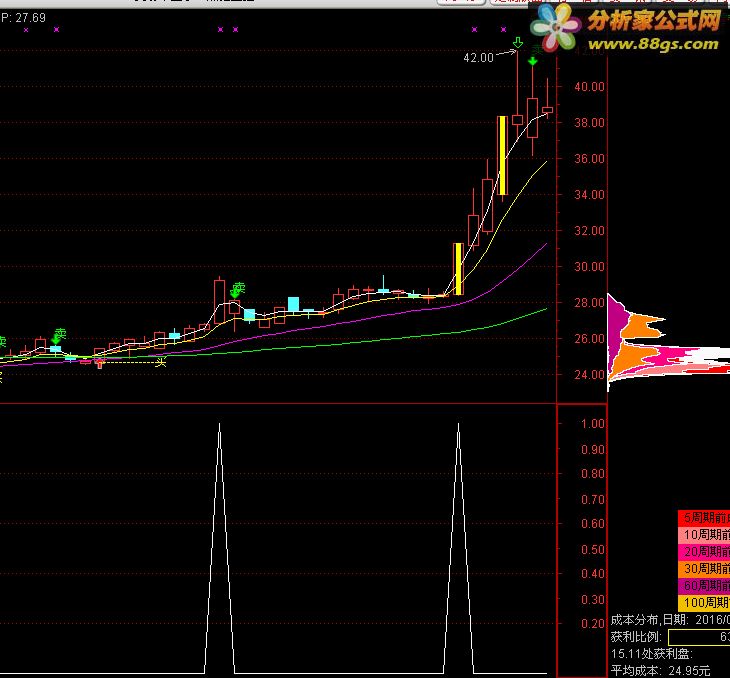
Task: Click the 32.00 price axis label
Action: pos(589,231)
